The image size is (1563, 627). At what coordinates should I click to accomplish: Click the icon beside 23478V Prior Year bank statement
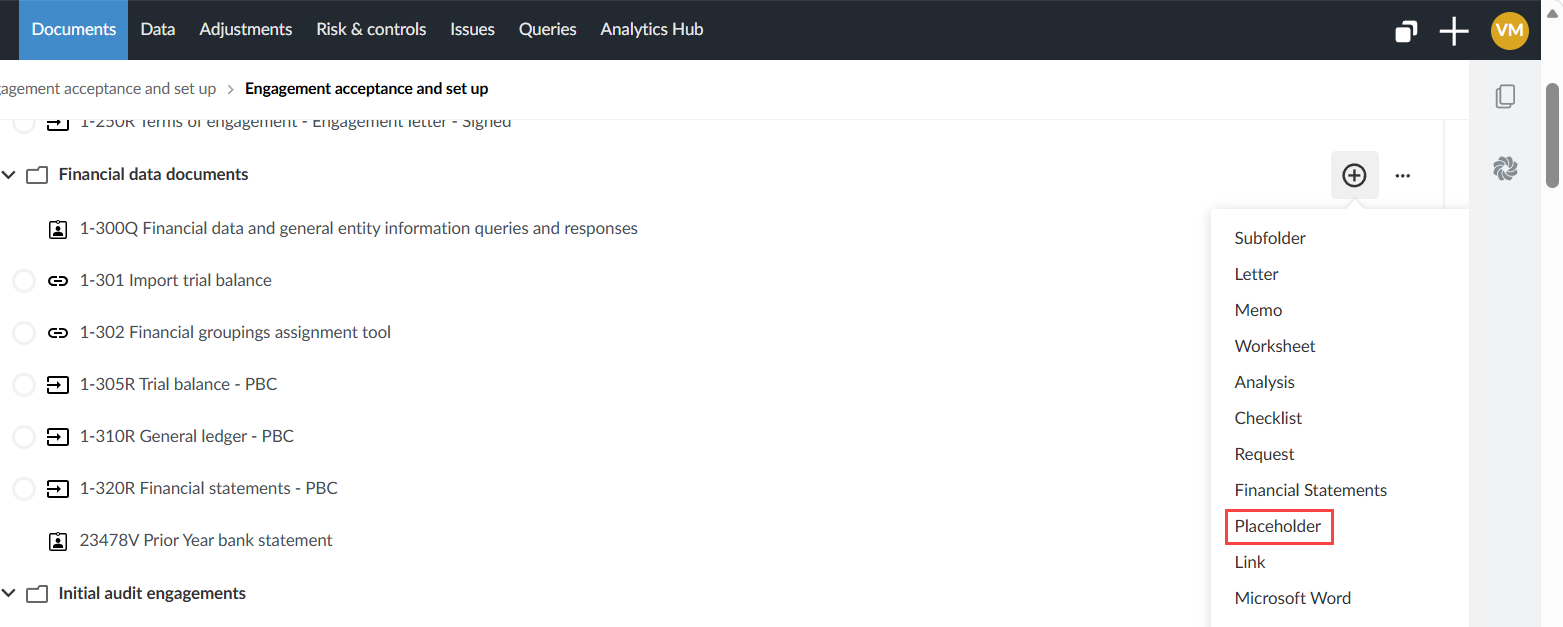tap(58, 541)
